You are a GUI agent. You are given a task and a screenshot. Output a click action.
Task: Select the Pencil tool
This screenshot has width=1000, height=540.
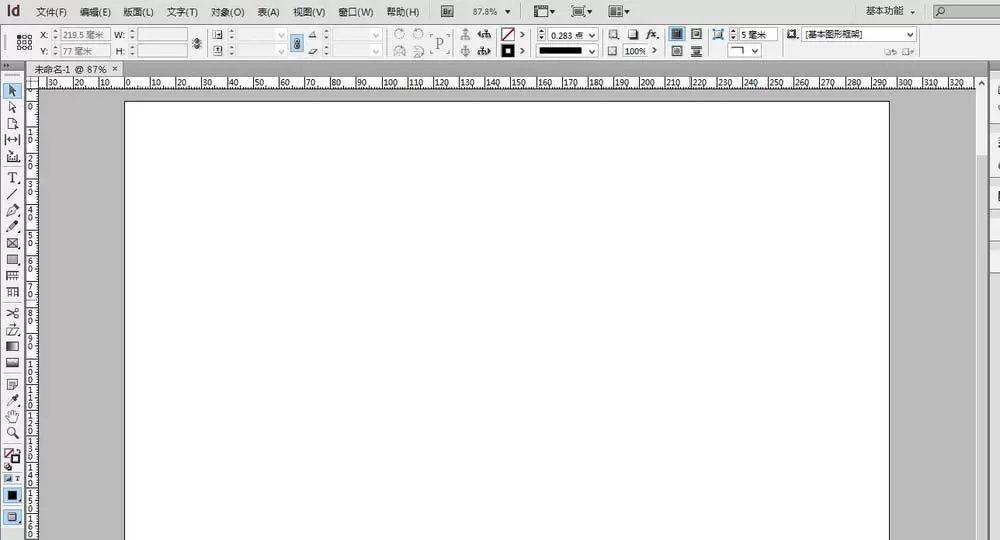(12, 226)
